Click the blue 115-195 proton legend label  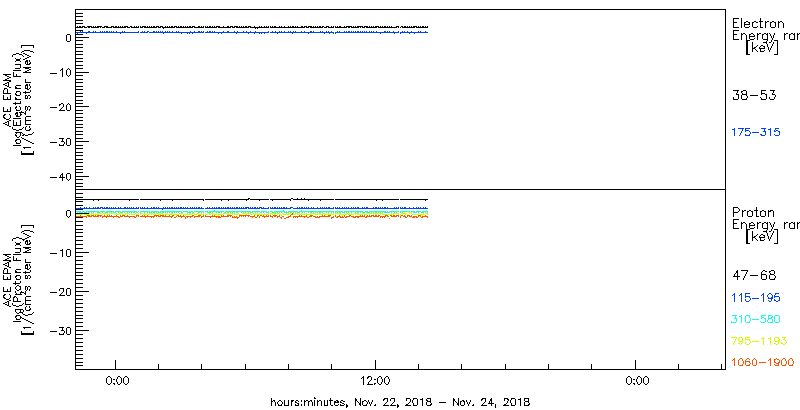756,298
